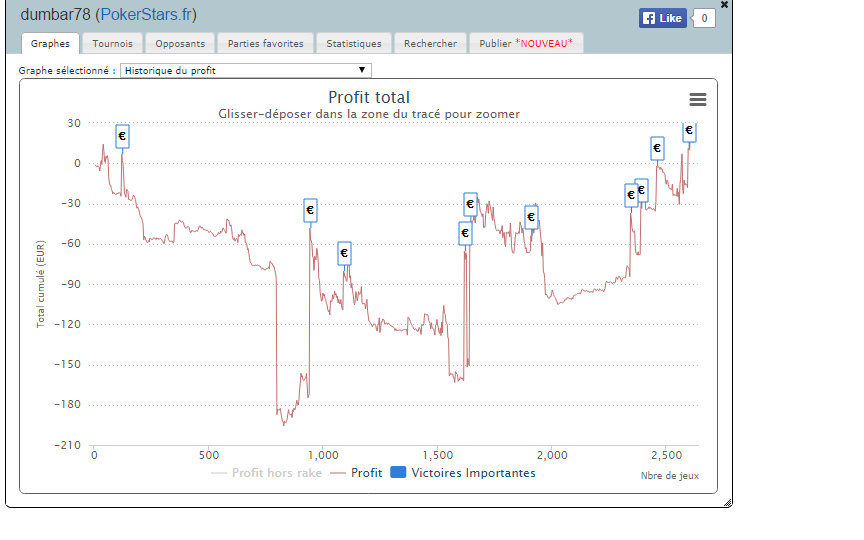Click the Glisser-déposer zoom hint subtitle

pyautogui.click(x=369, y=114)
